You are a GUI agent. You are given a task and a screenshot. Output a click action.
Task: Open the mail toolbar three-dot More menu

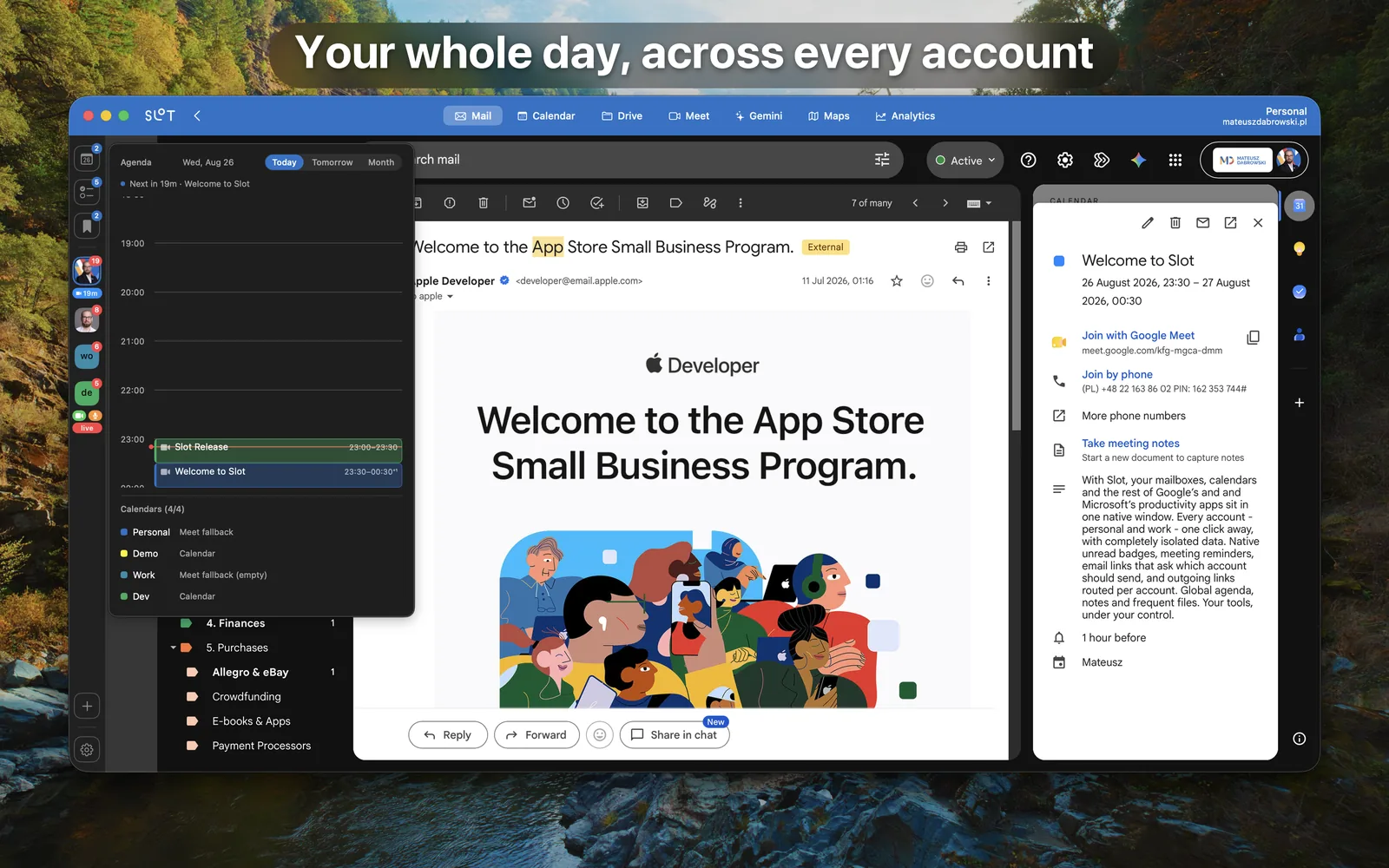(x=740, y=203)
